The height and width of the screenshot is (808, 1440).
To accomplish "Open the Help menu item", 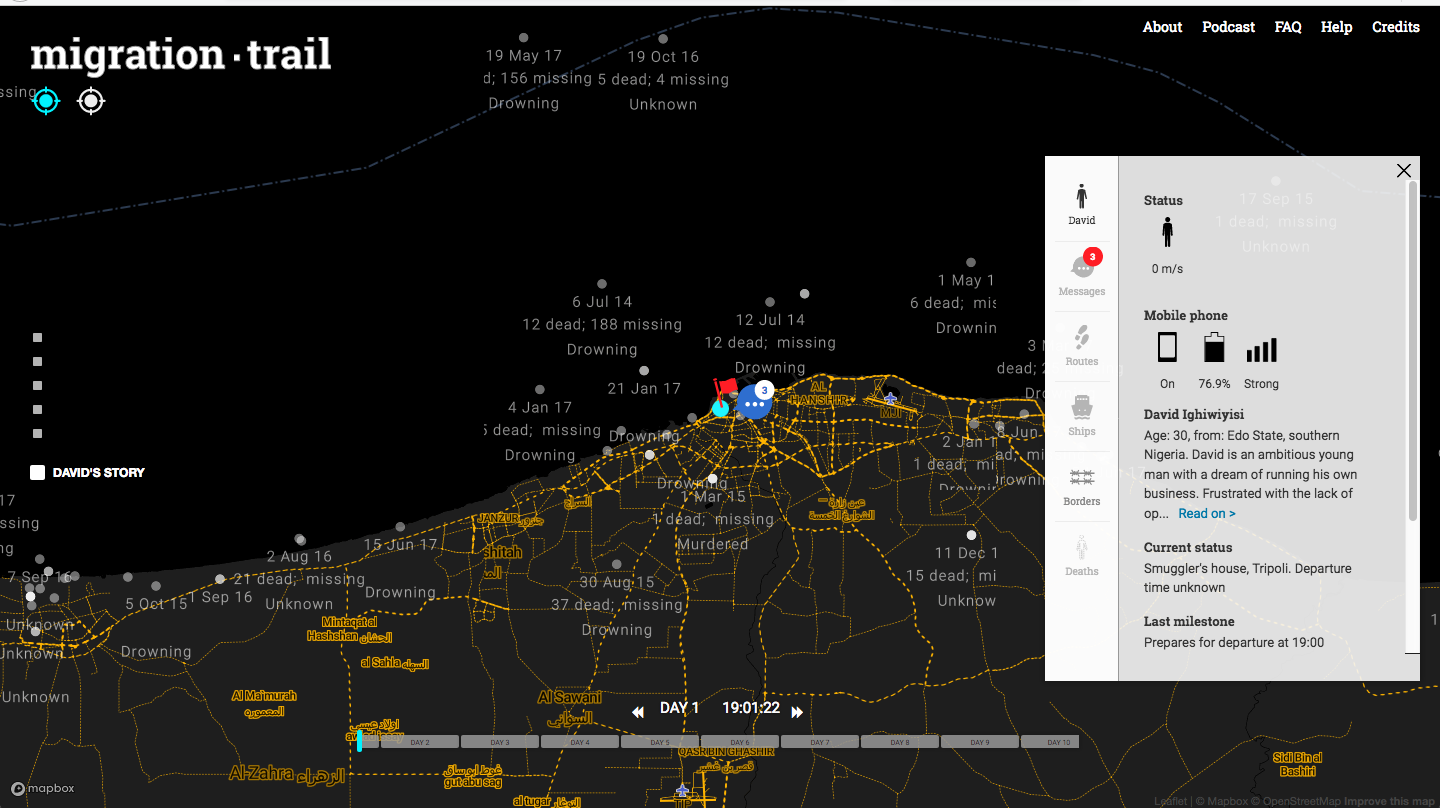I will pos(1336,27).
